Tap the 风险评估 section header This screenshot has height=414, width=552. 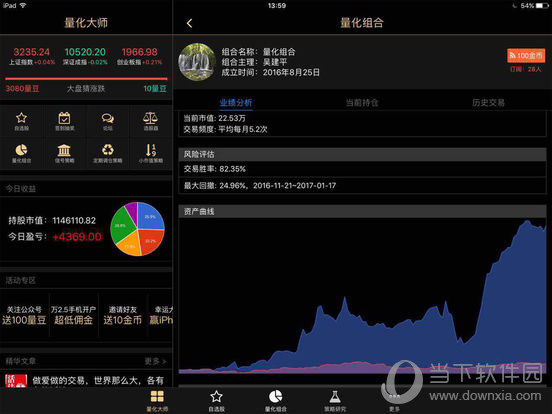pos(362,154)
